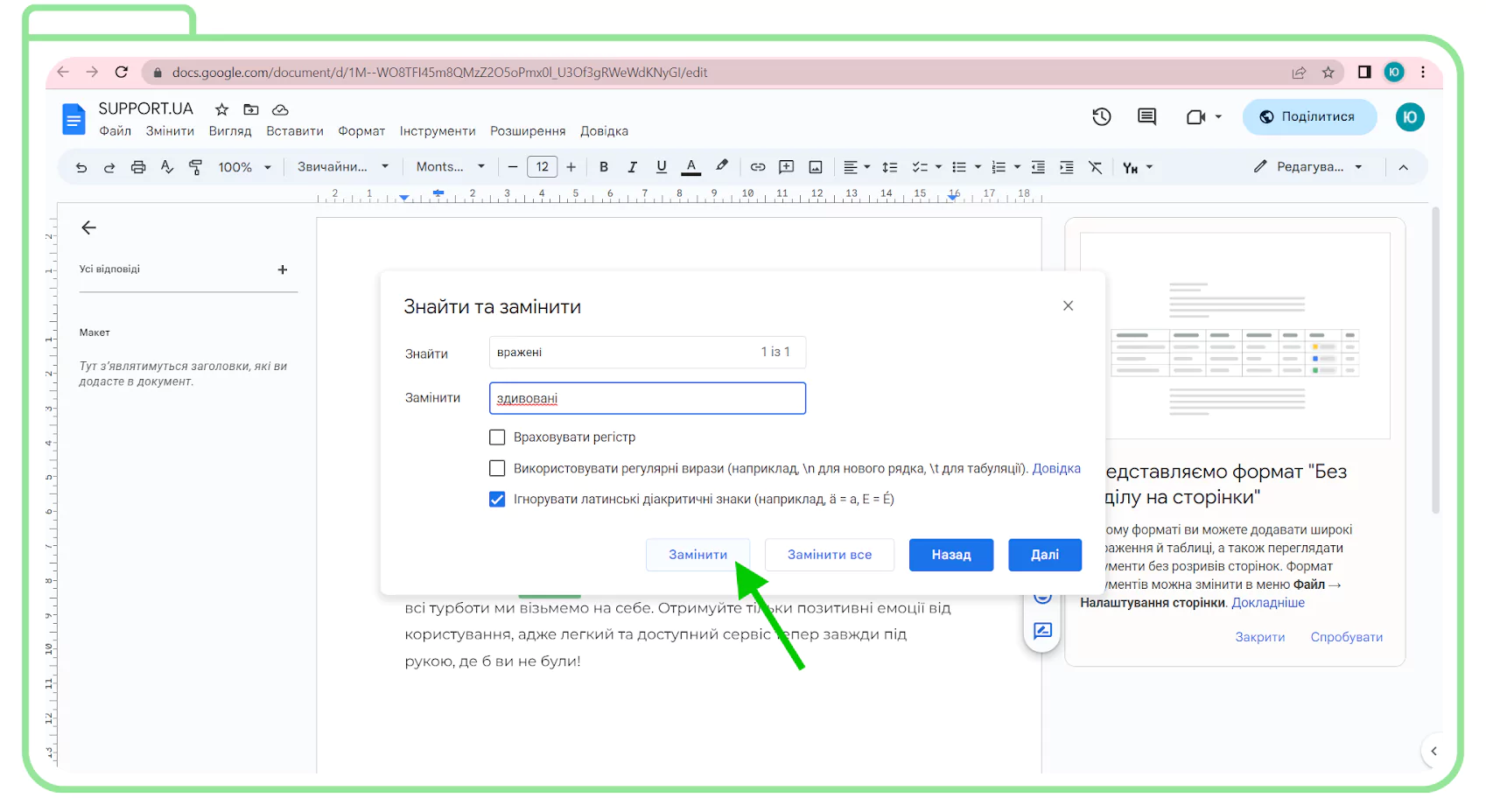Open line and paragraph spacing

890,167
